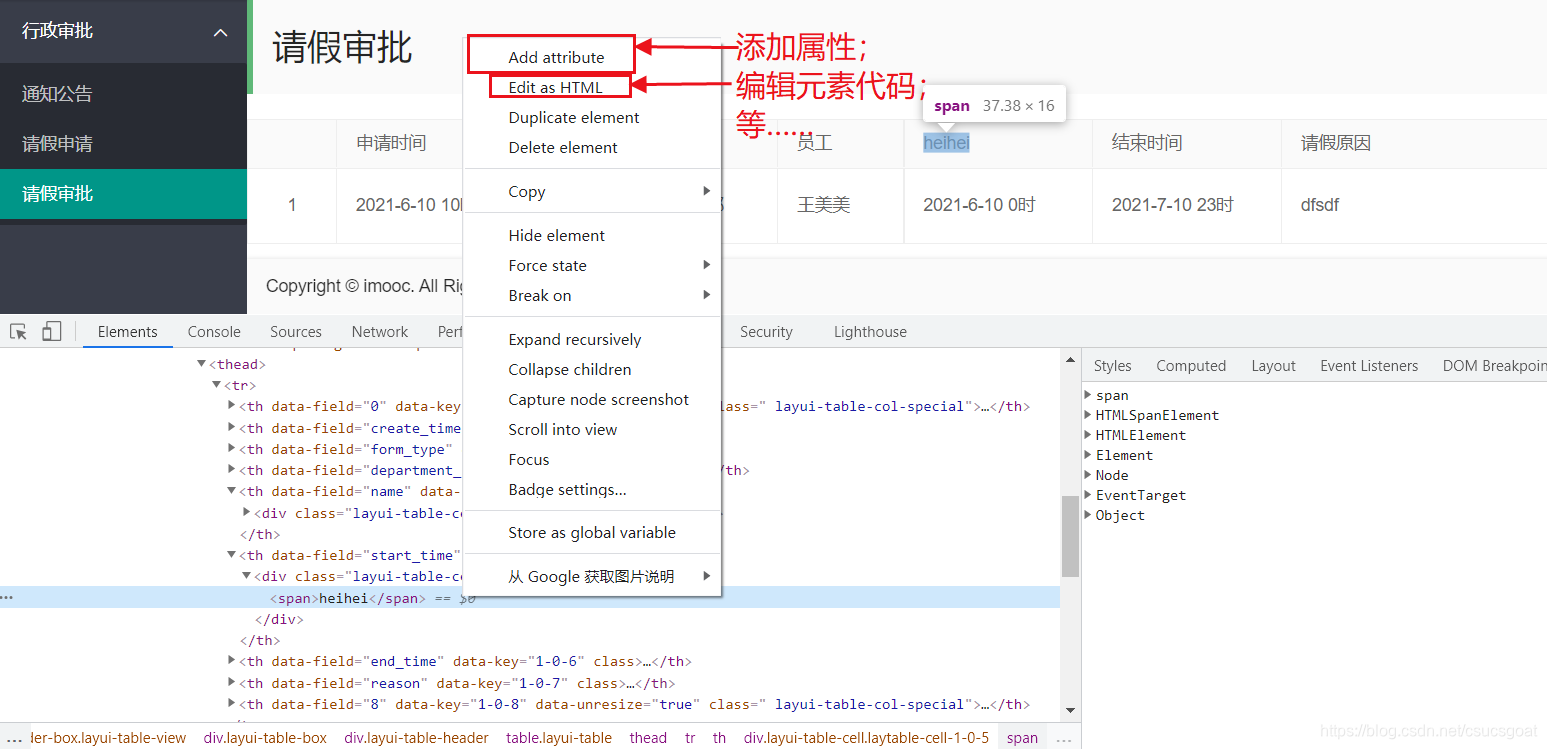Screen dimensions: 1547x749
Task: Switch to the Console tab
Action: click(214, 332)
